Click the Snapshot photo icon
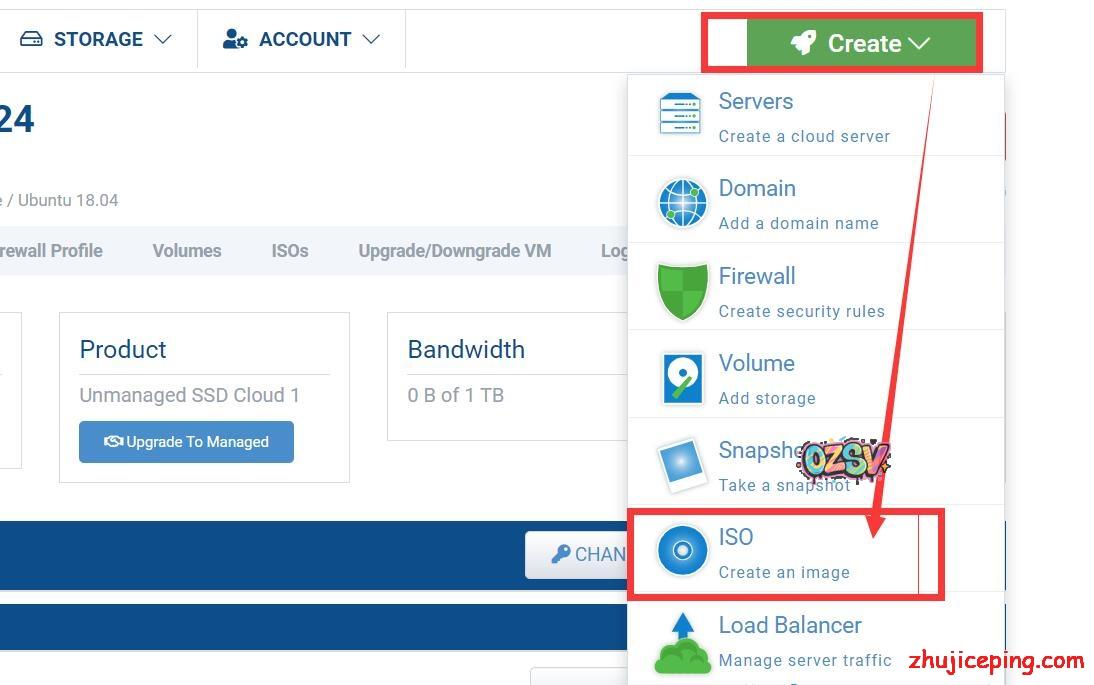The width and height of the screenshot is (1094, 685). click(x=682, y=465)
